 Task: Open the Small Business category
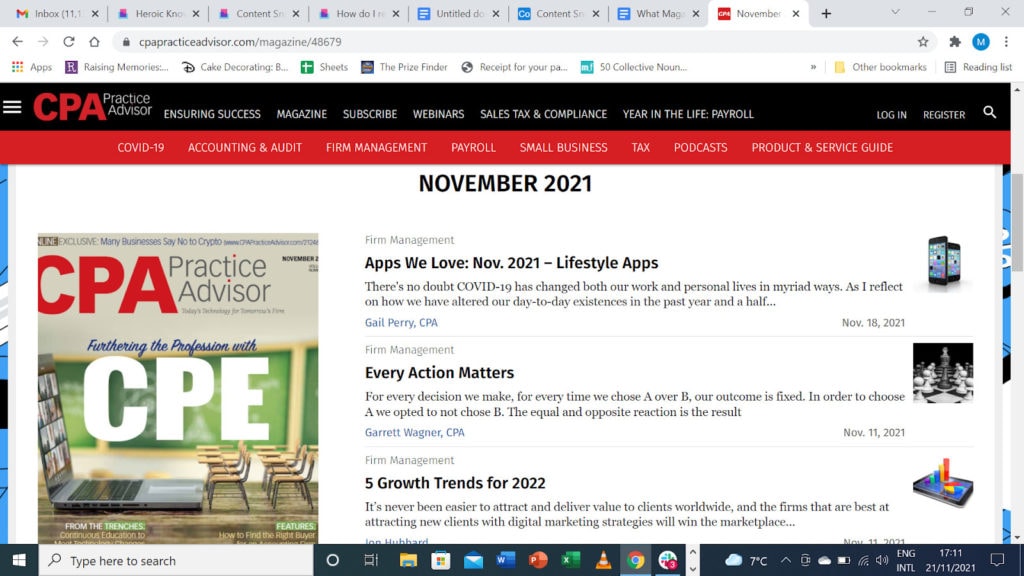pyautogui.click(x=563, y=148)
